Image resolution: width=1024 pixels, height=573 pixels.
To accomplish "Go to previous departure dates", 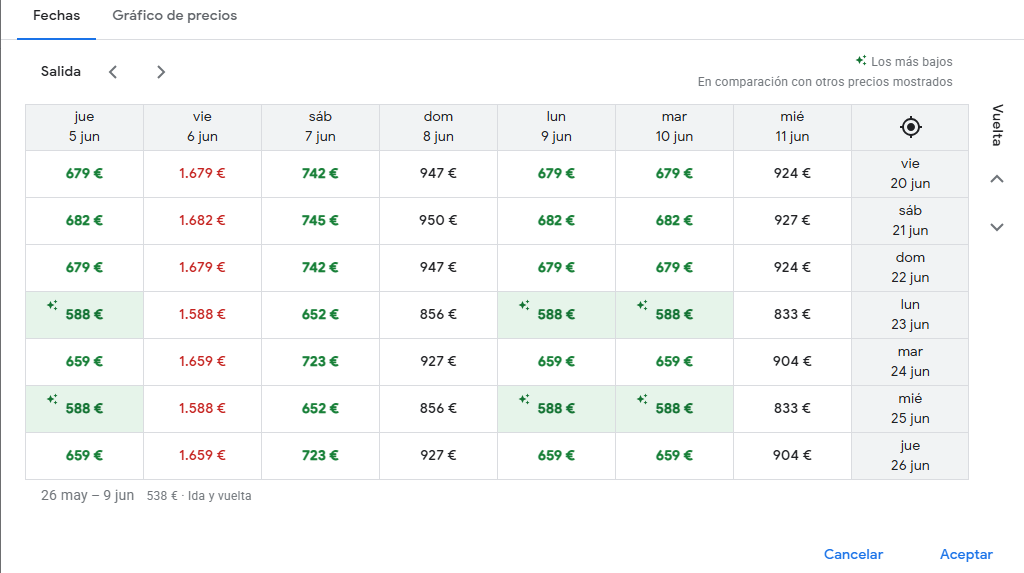I will (113, 72).
